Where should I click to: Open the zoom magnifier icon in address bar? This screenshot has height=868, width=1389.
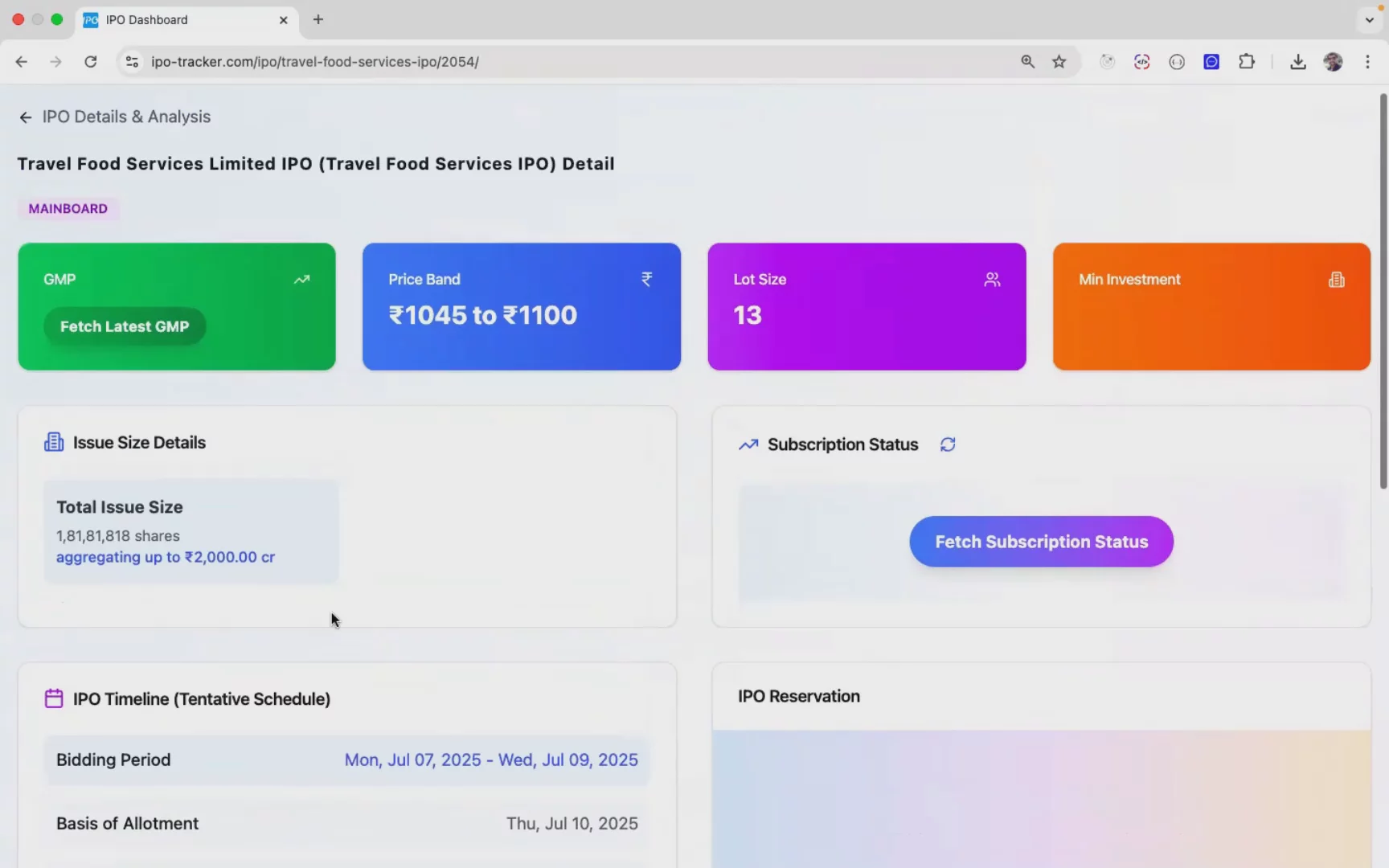pyautogui.click(x=1027, y=62)
